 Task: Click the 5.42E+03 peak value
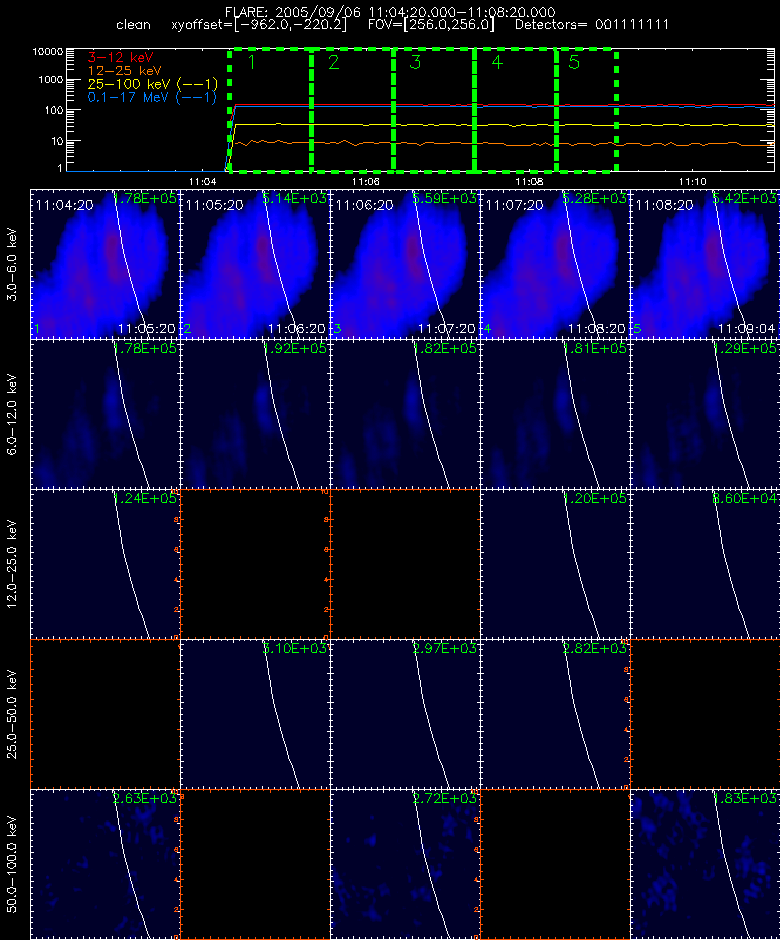click(x=745, y=198)
